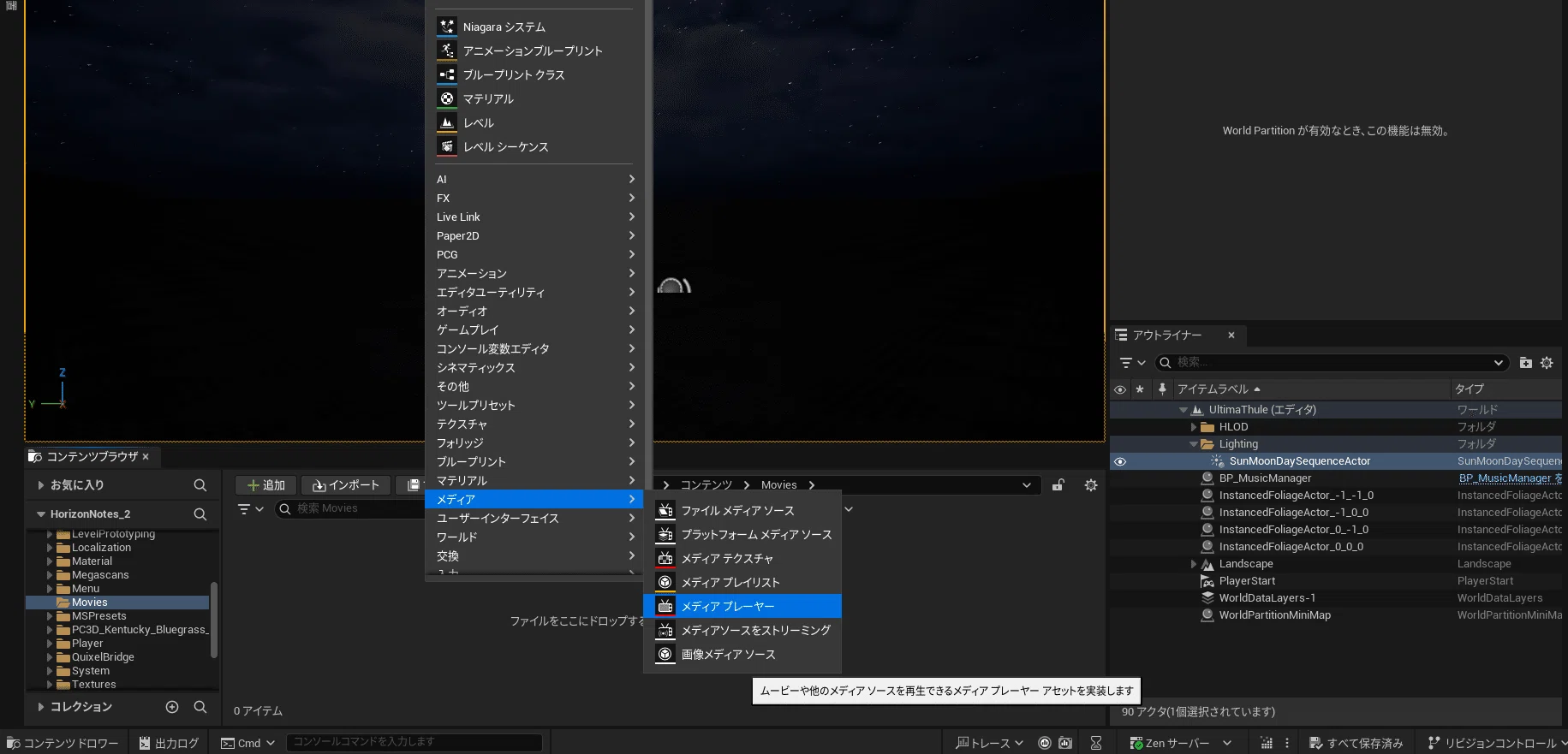Click the camera snapshot icon in the status bar

click(1065, 743)
